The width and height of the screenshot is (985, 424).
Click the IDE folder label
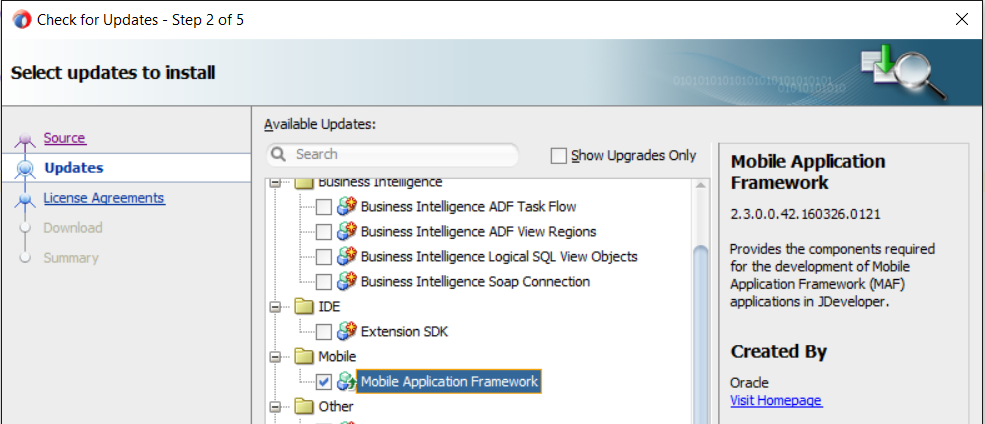point(329,307)
